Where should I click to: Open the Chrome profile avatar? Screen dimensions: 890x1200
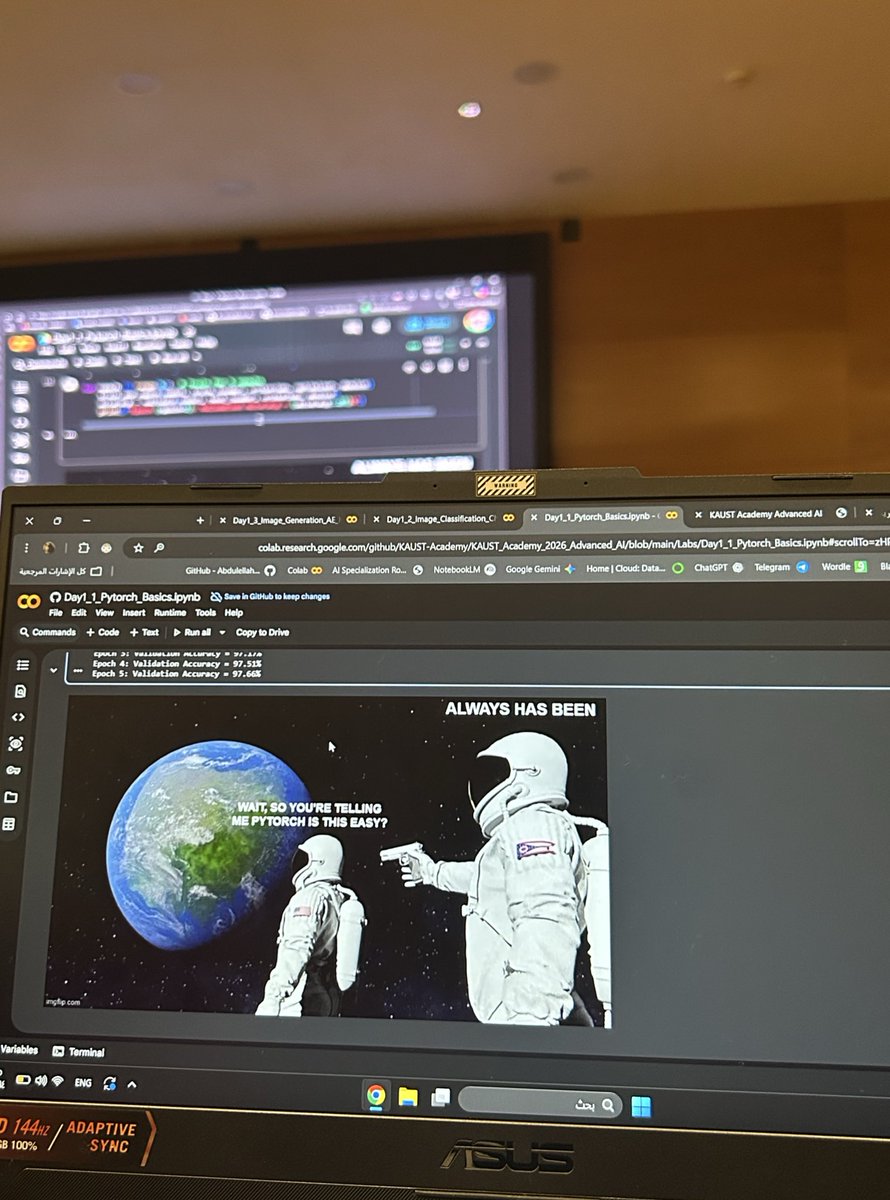tap(49, 548)
